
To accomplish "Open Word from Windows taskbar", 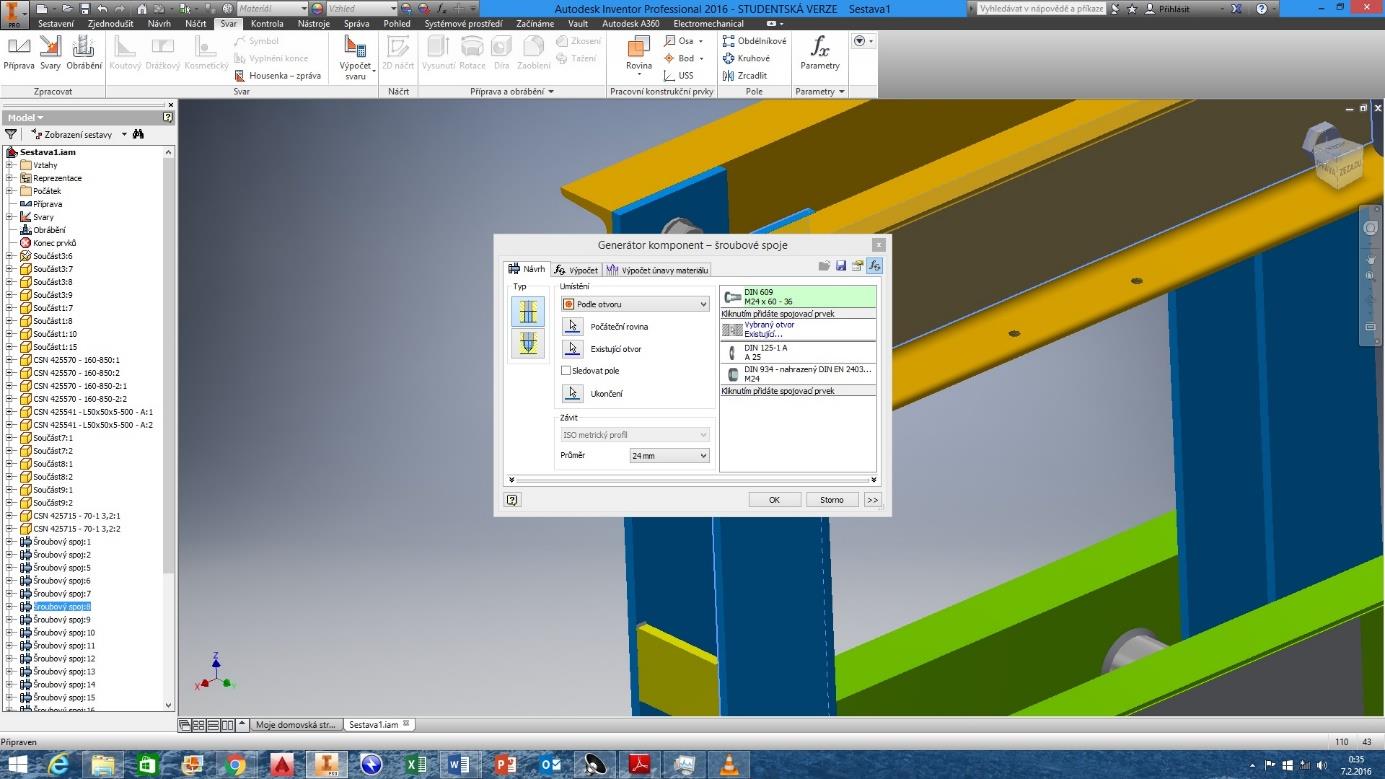I will [x=459, y=764].
